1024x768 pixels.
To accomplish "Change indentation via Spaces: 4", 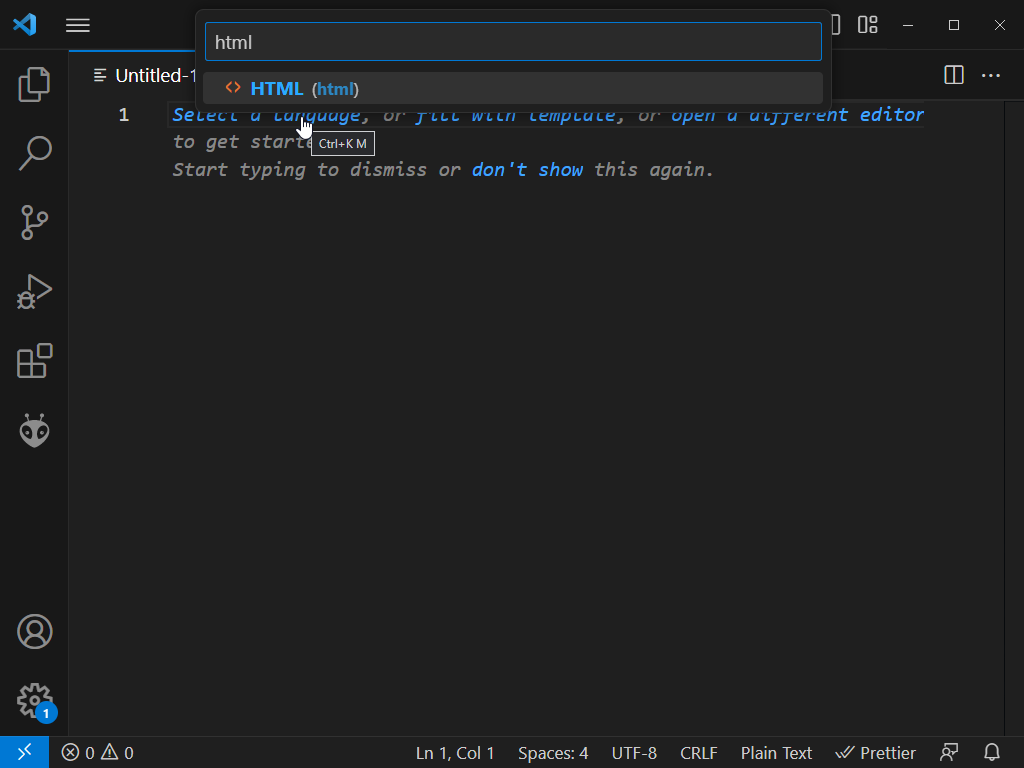I will 552,753.
